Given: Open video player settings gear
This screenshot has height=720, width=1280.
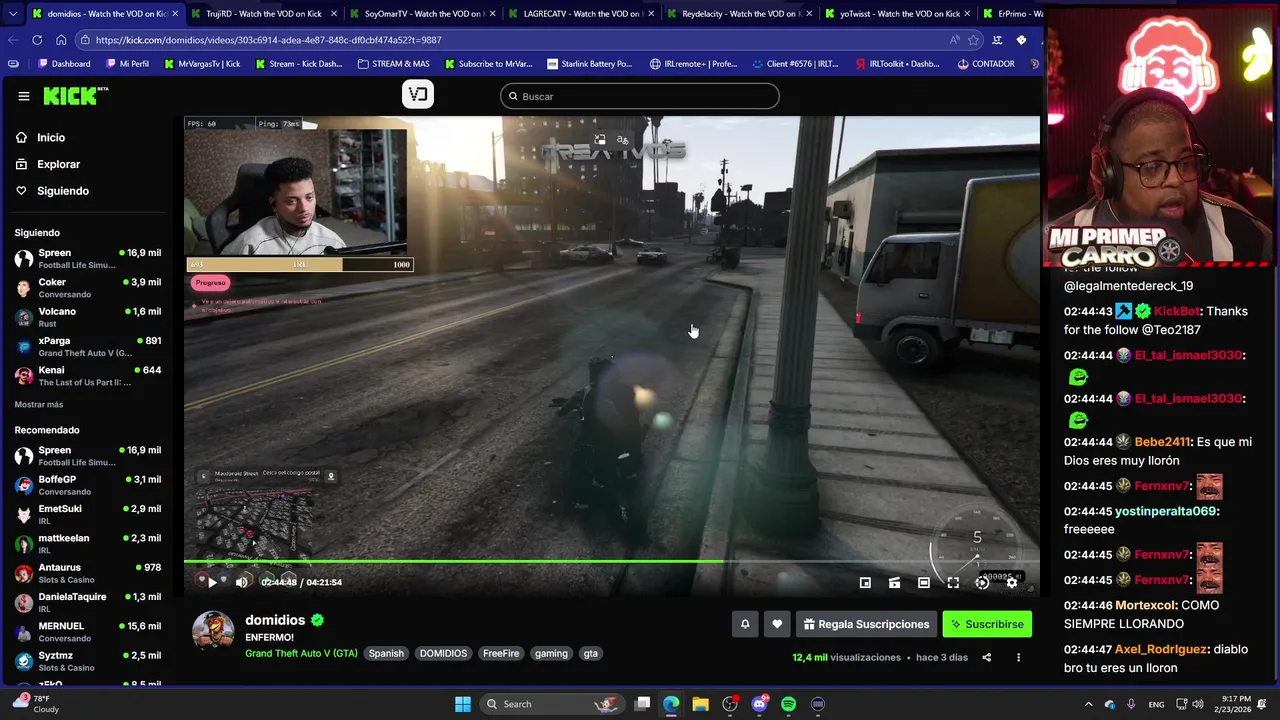Looking at the screenshot, I should [x=1012, y=582].
